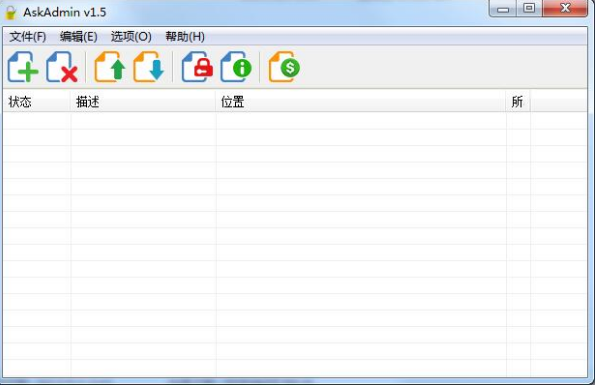The height and width of the screenshot is (388, 595).
Task: Open the green dollar donate icon
Action: (284, 67)
